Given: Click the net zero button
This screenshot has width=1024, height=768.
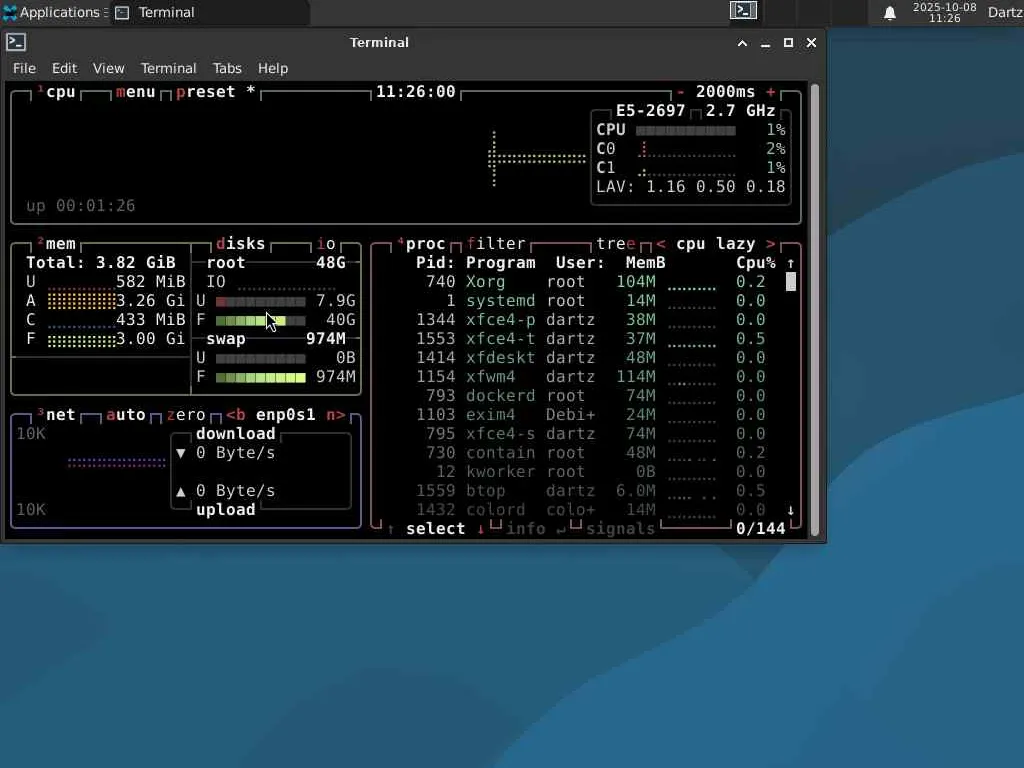Looking at the screenshot, I should pos(185,415).
